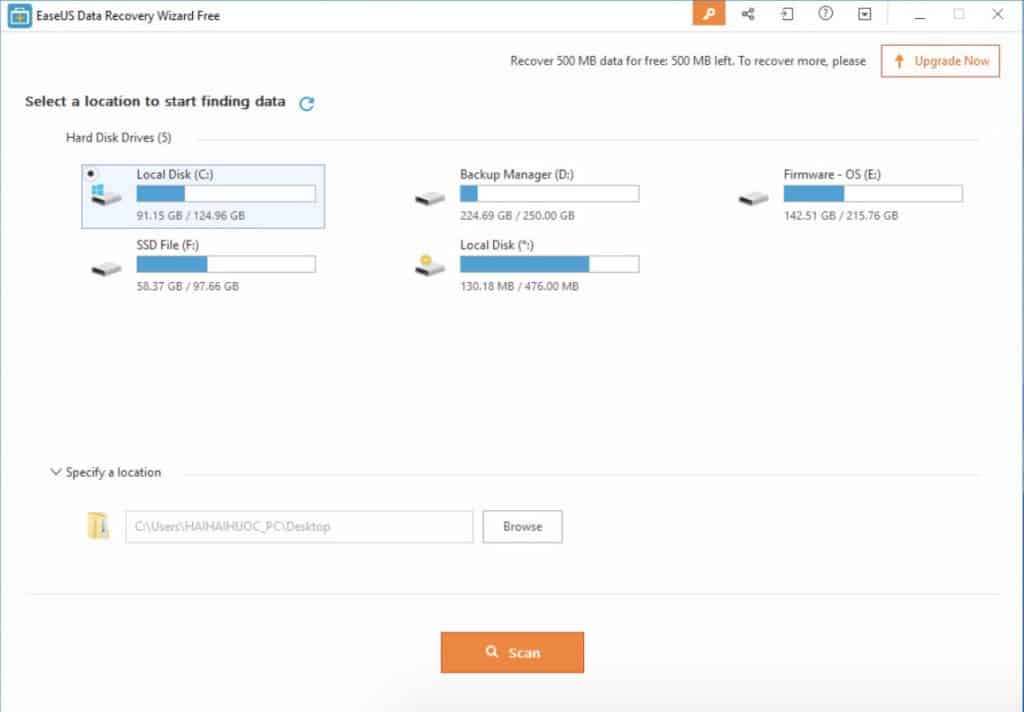The height and width of the screenshot is (712, 1024).
Task: Click Upgrade Now button
Action: click(940, 61)
